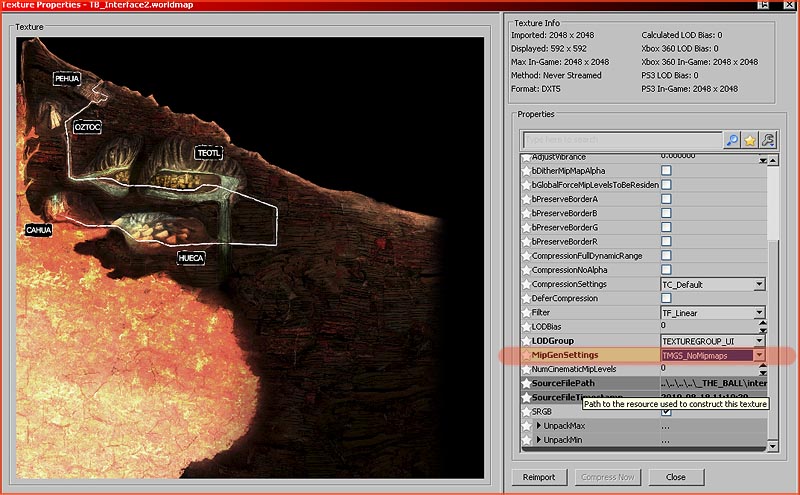Click the 'Method: Never Streamed' text

coord(556,76)
